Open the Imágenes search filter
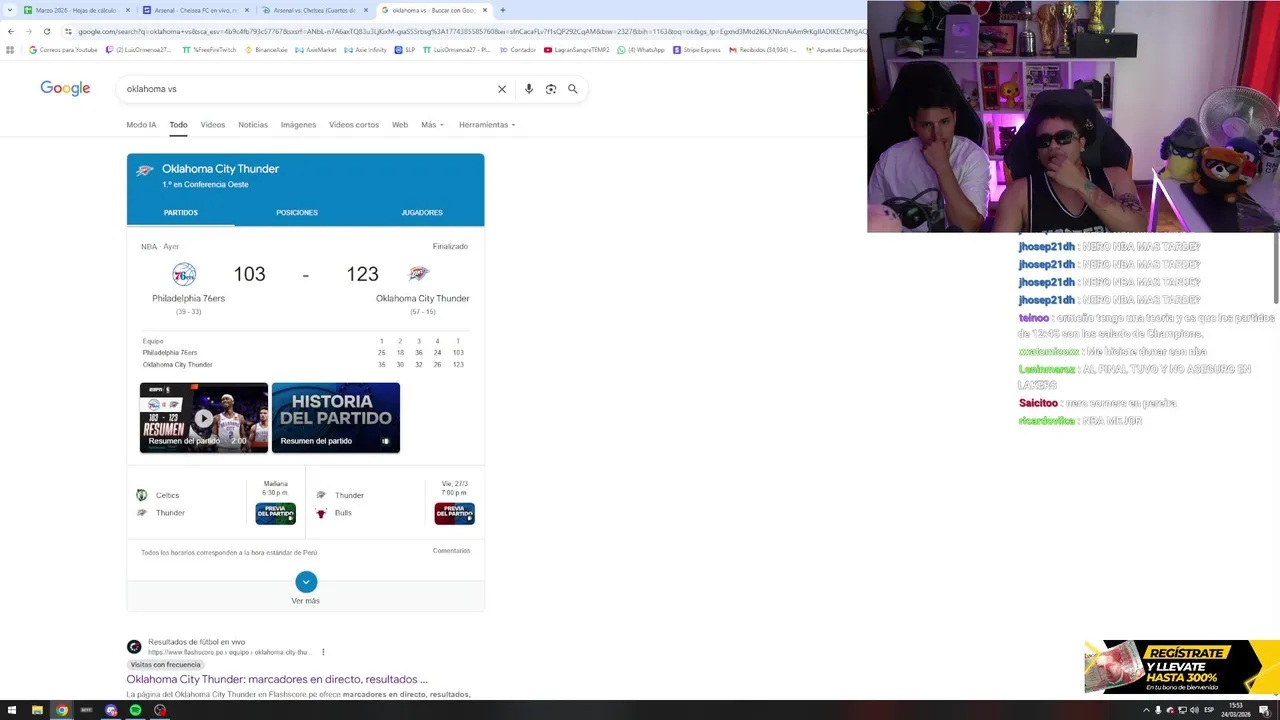Image resolution: width=1280 pixels, height=720 pixels. click(298, 125)
